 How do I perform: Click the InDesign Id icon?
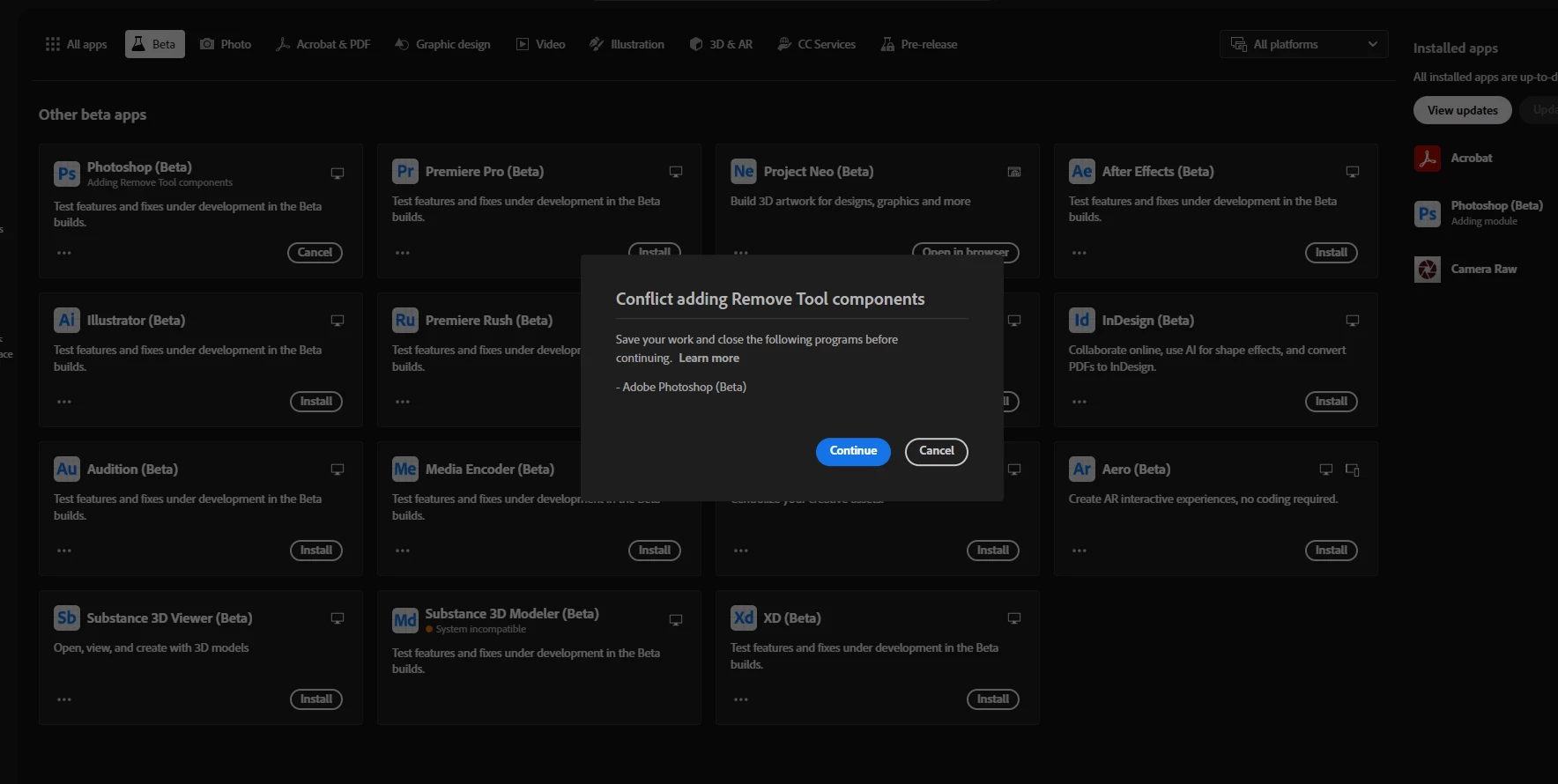pos(1082,320)
